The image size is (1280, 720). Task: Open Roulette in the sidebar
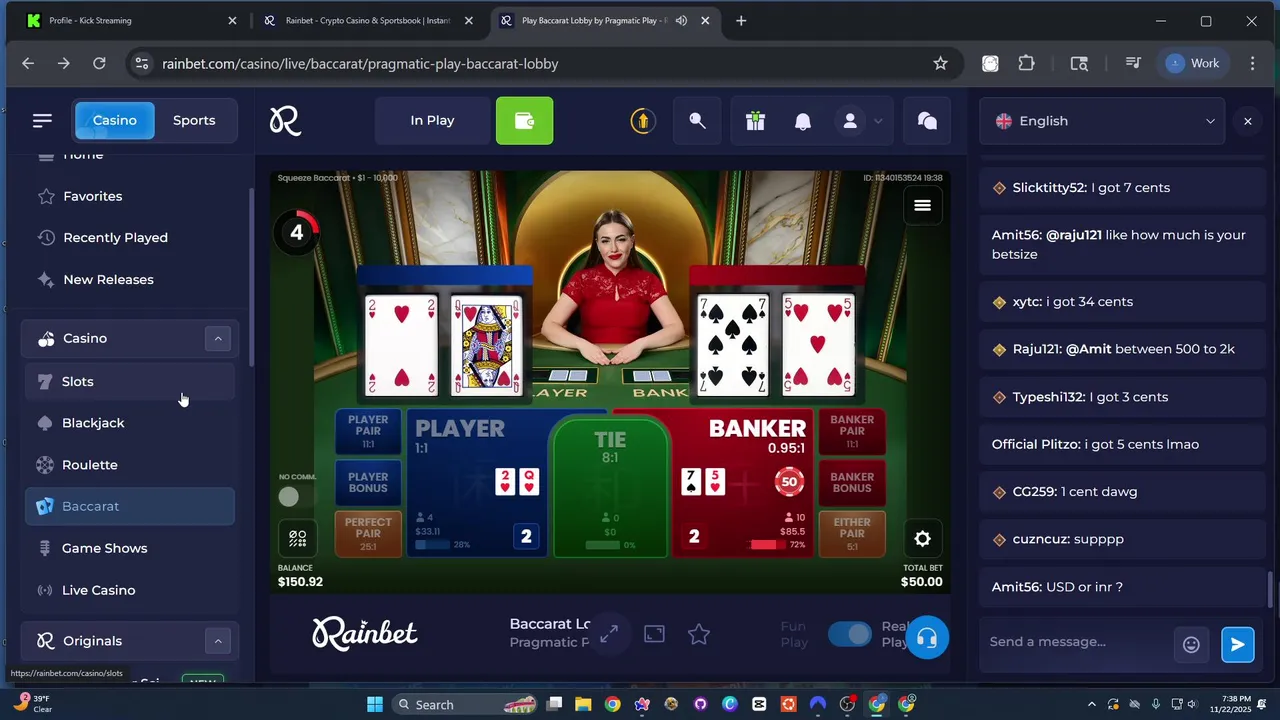[130, 465]
